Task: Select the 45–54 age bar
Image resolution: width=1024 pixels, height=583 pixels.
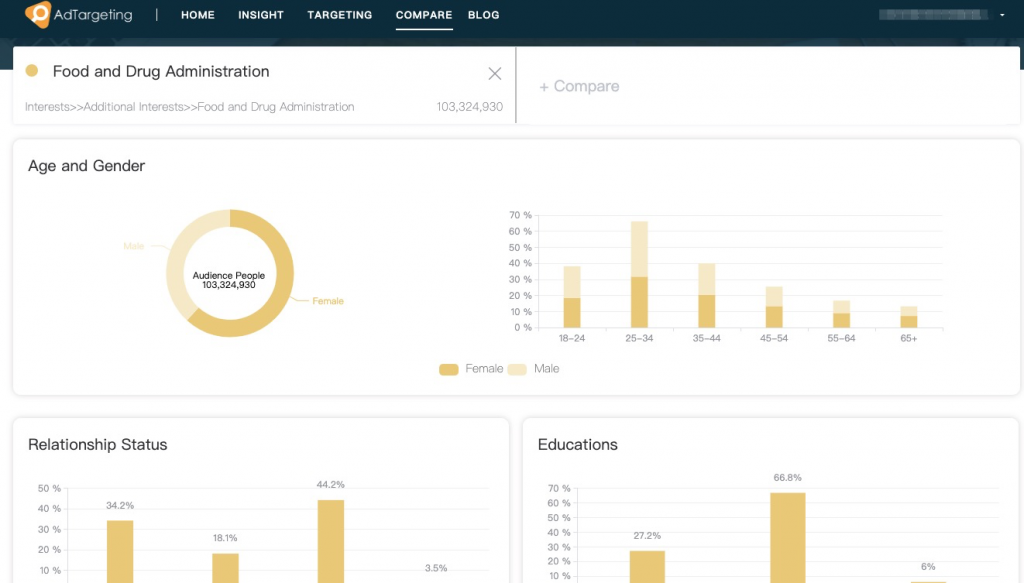Action: [774, 307]
